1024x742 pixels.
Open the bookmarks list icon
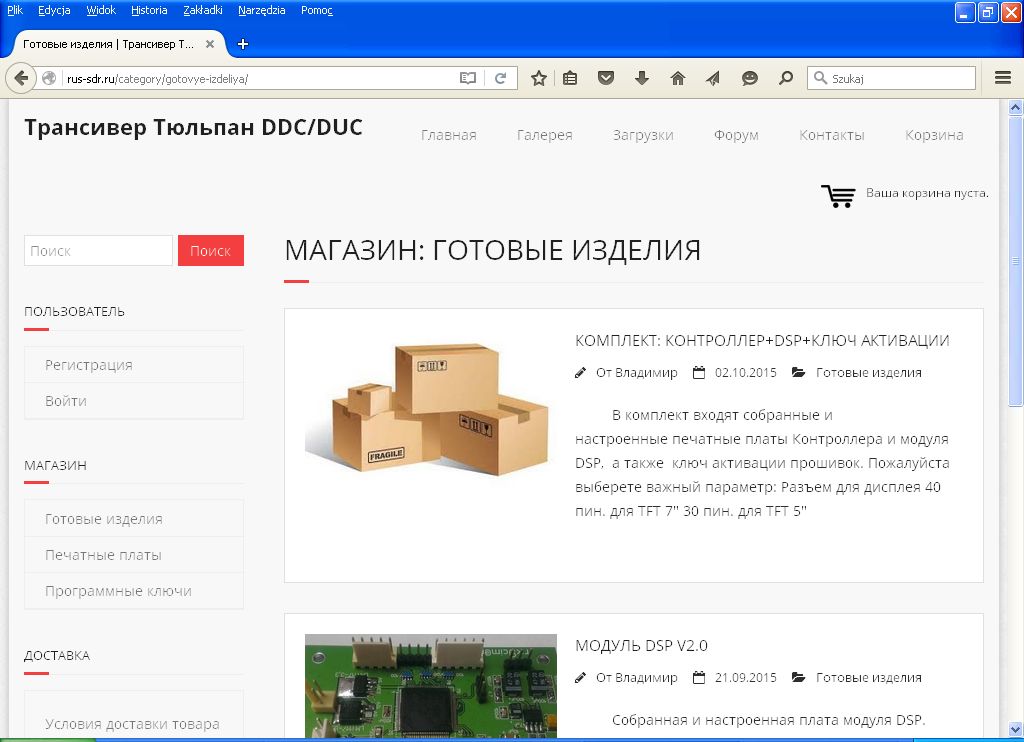click(570, 78)
